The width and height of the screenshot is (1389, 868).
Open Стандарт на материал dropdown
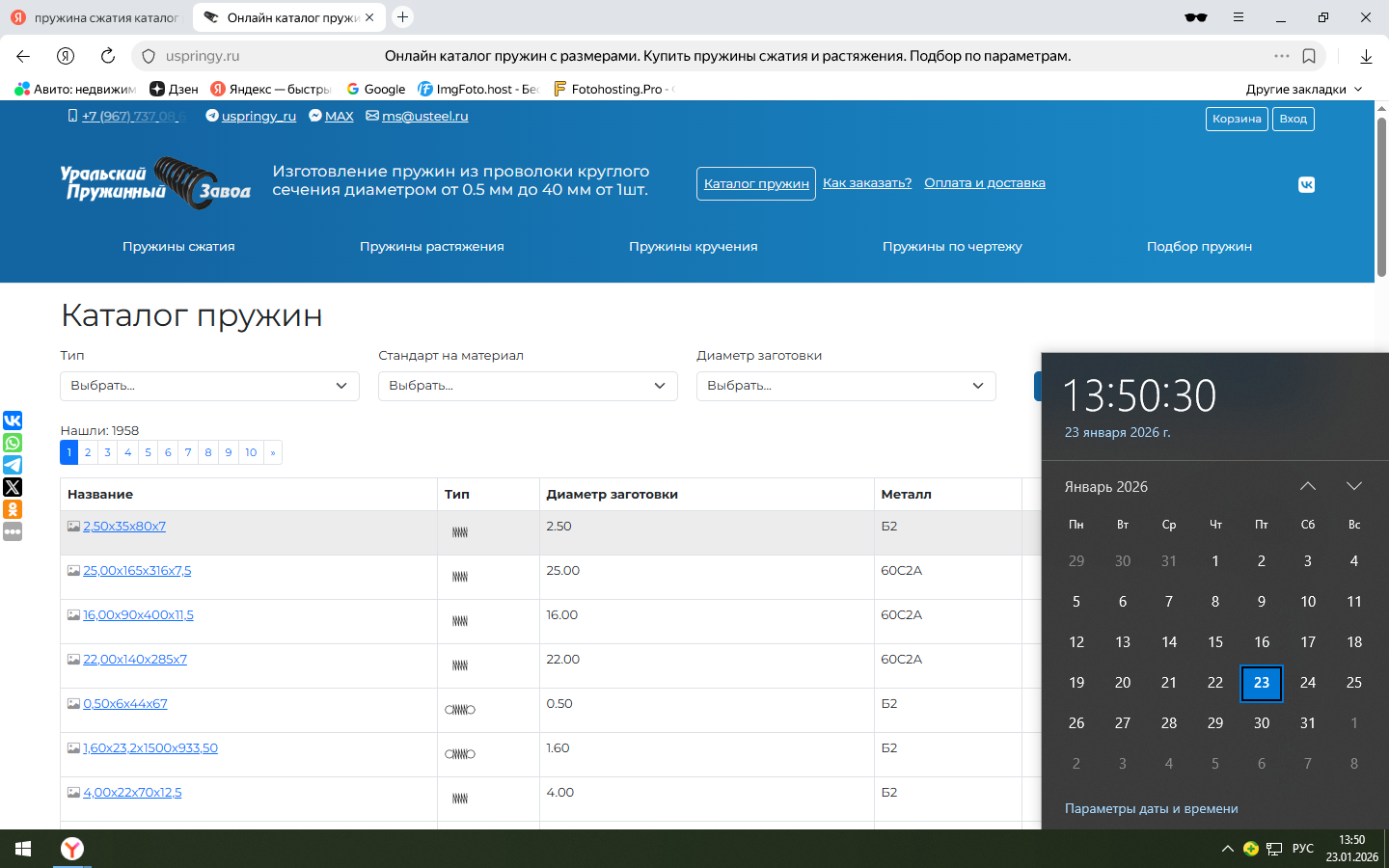pos(528,386)
